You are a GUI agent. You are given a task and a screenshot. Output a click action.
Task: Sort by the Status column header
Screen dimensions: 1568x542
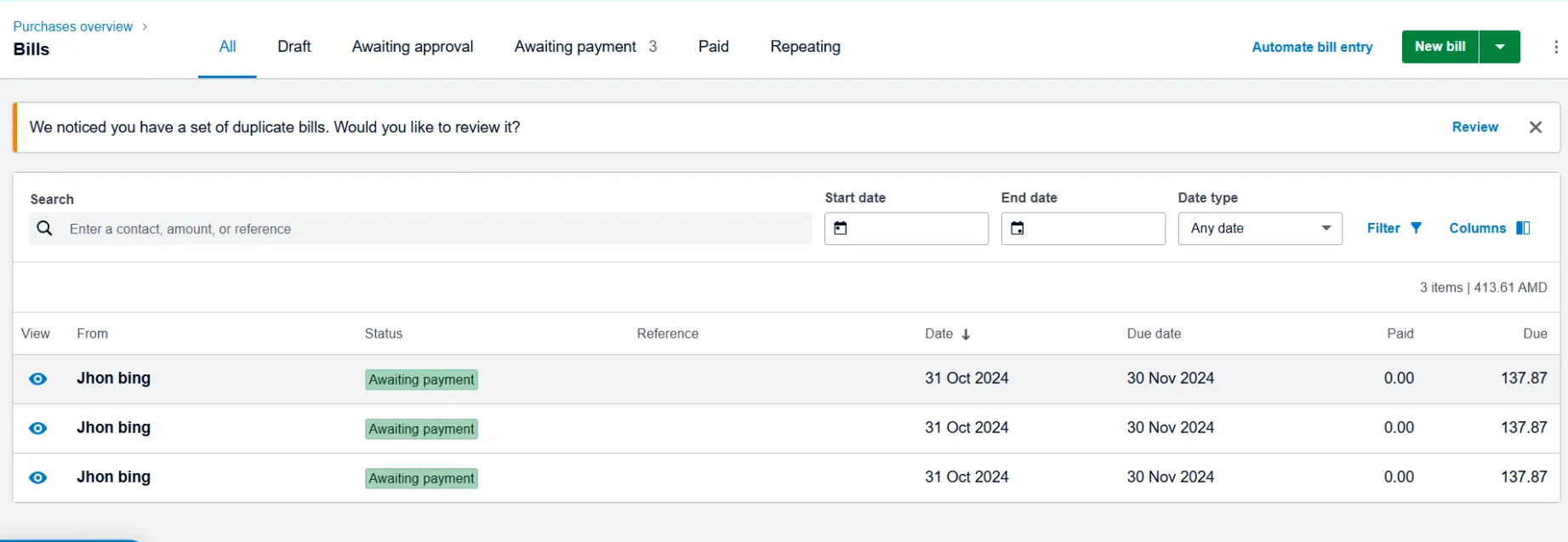coord(384,334)
